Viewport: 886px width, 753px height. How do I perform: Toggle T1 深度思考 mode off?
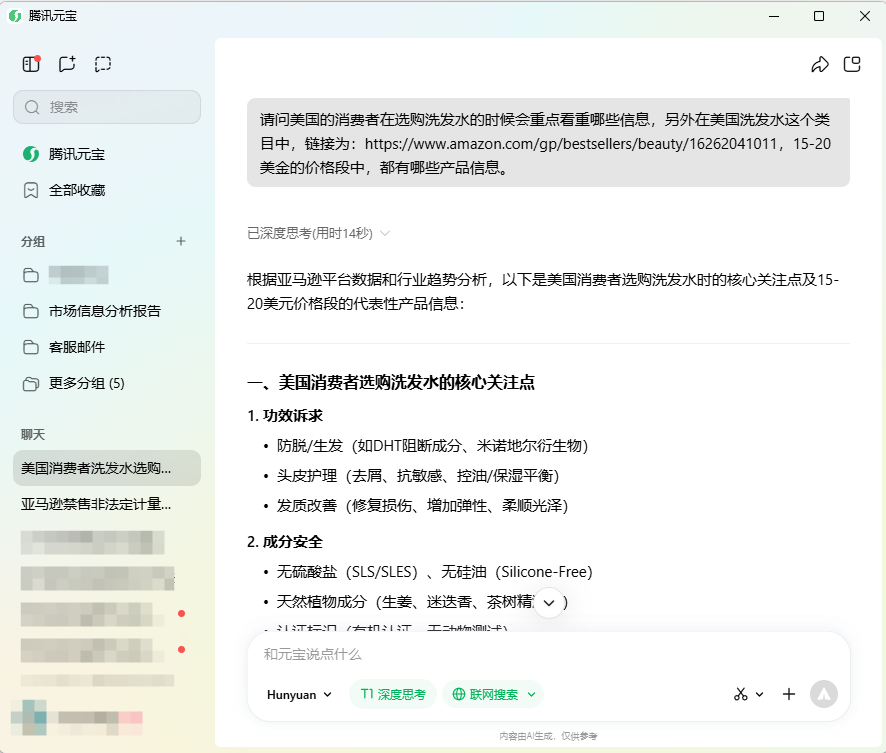coord(392,694)
